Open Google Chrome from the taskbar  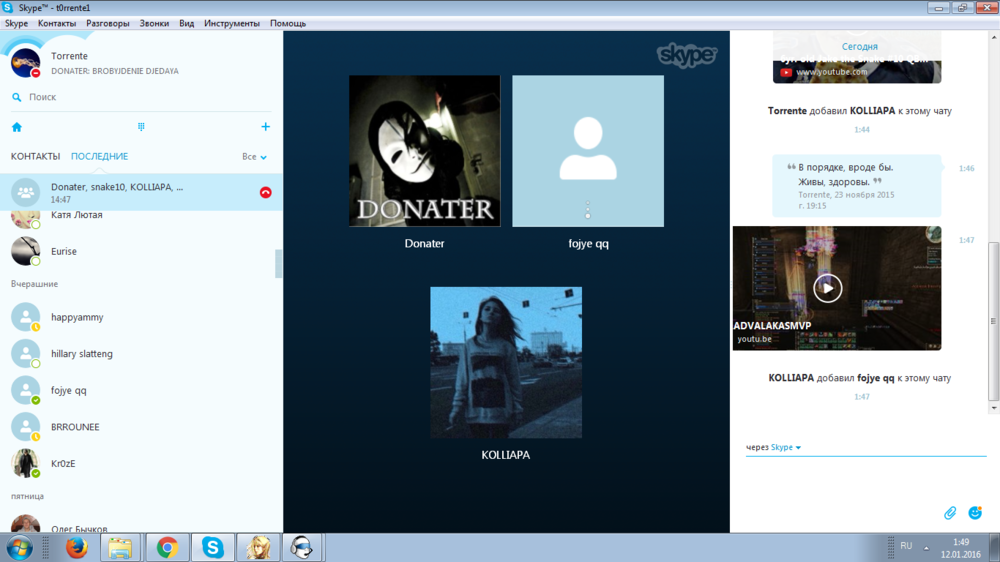(x=167, y=547)
